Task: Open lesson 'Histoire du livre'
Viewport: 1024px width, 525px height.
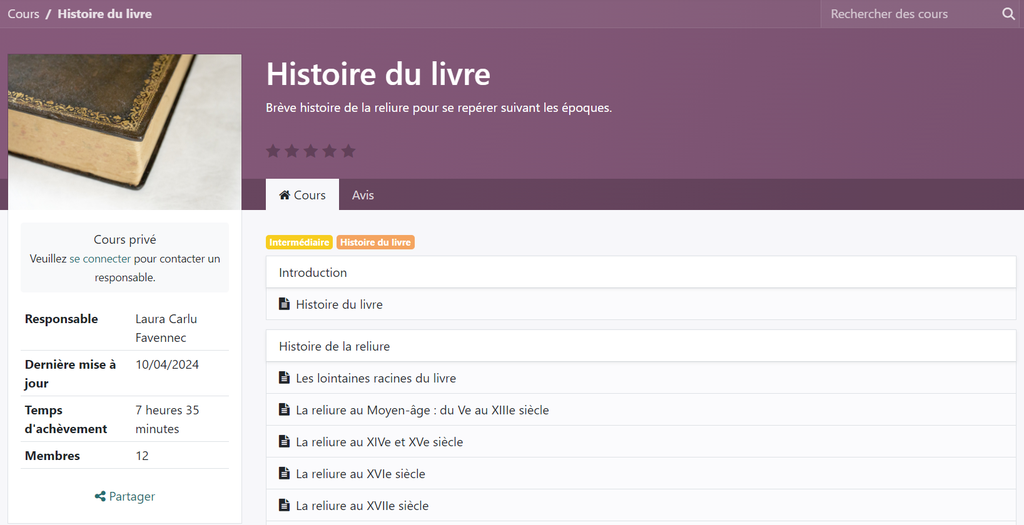Action: tap(339, 304)
